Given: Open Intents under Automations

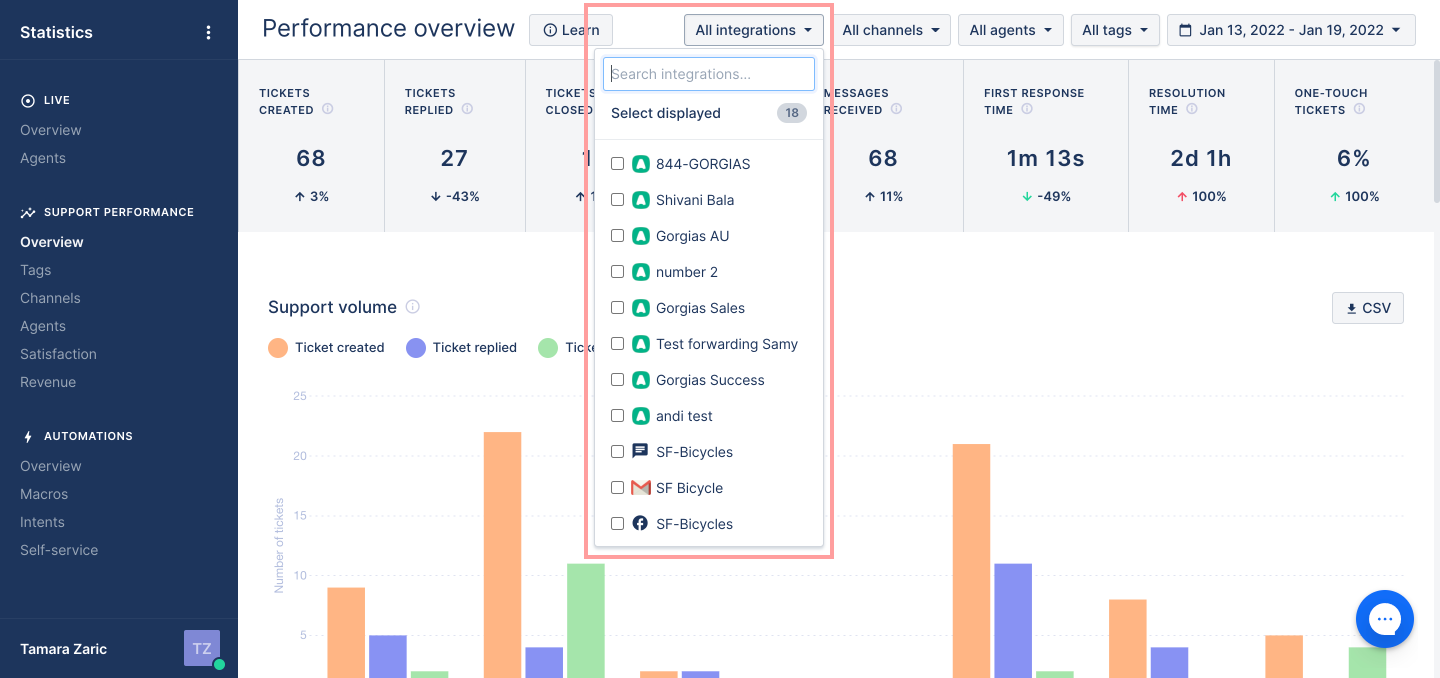Looking at the screenshot, I should coord(42,522).
